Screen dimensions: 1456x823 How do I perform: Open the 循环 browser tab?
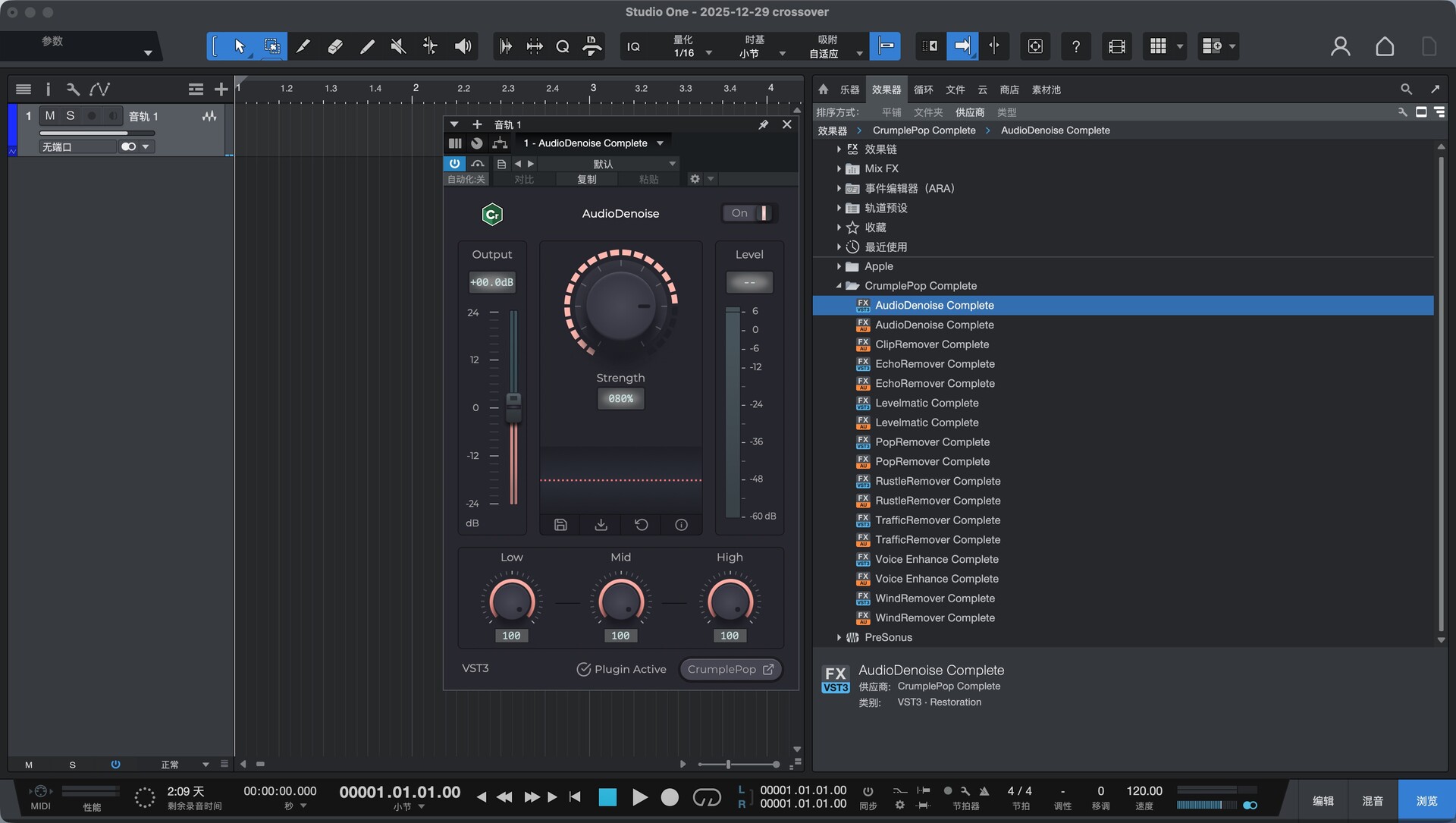(923, 90)
